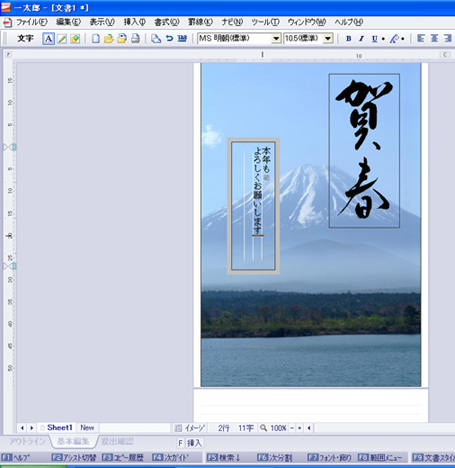
Task: Toggle Italic formatting
Action: coord(361,39)
